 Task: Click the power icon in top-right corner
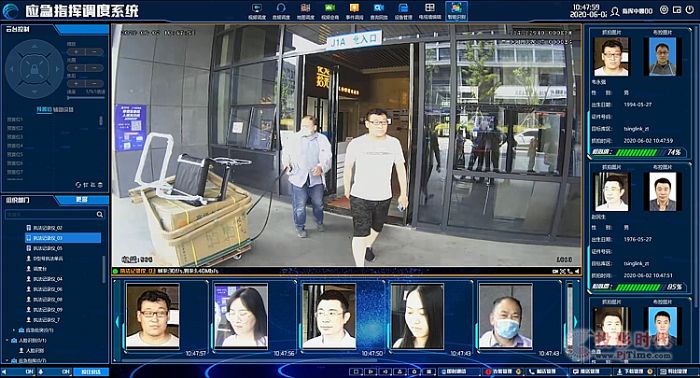pyautogui.click(x=690, y=10)
